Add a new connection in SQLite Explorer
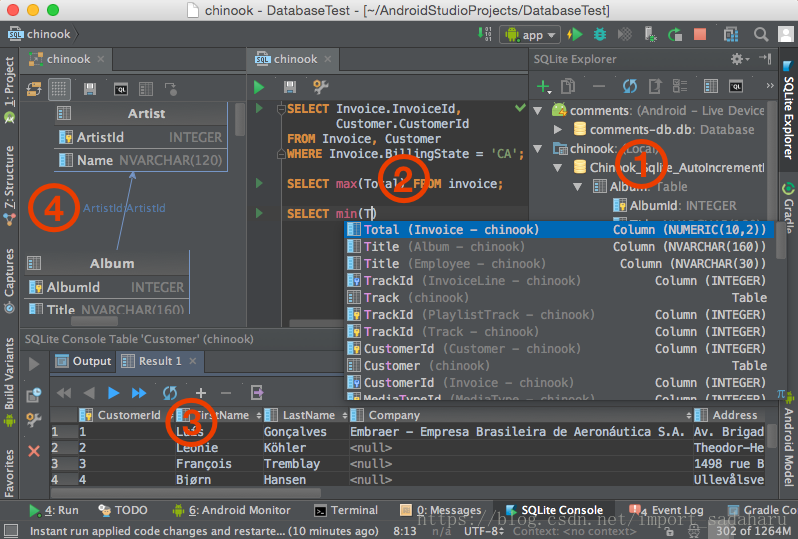798x539 pixels. (x=544, y=87)
